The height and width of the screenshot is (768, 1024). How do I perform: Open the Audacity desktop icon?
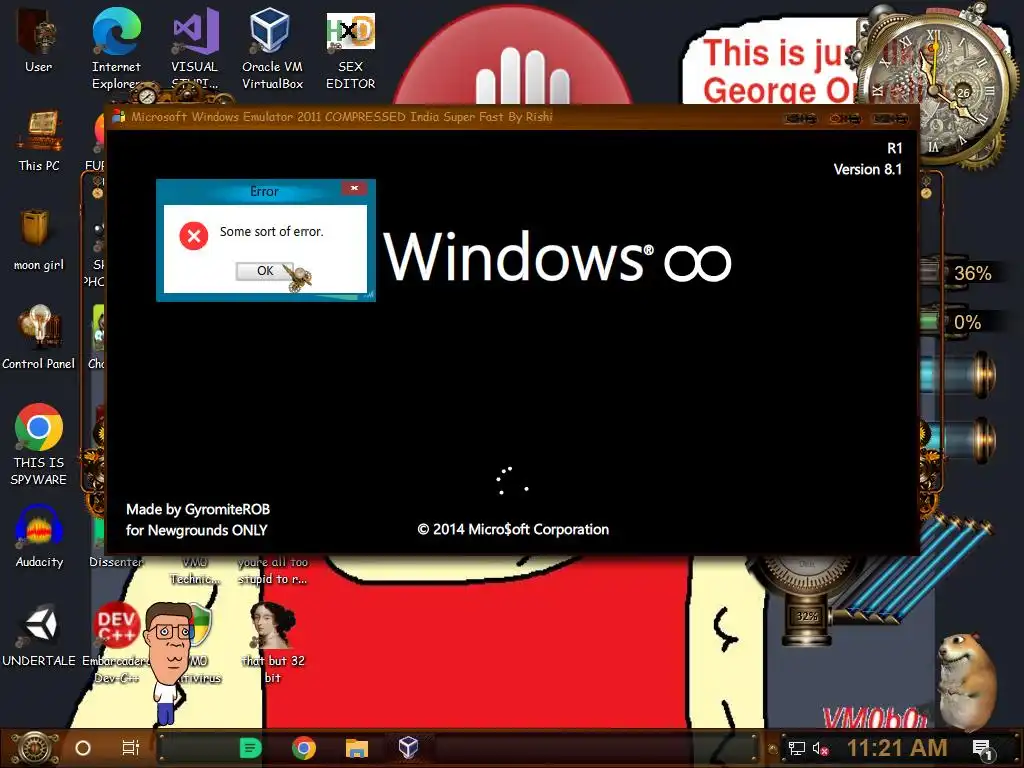pyautogui.click(x=39, y=536)
